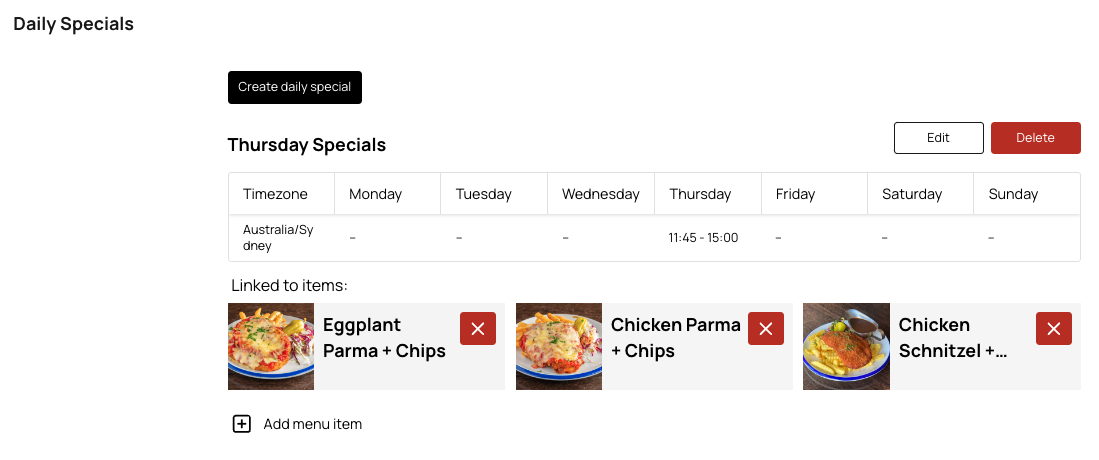
Task: Click the Thursday column header
Action: [700, 194]
